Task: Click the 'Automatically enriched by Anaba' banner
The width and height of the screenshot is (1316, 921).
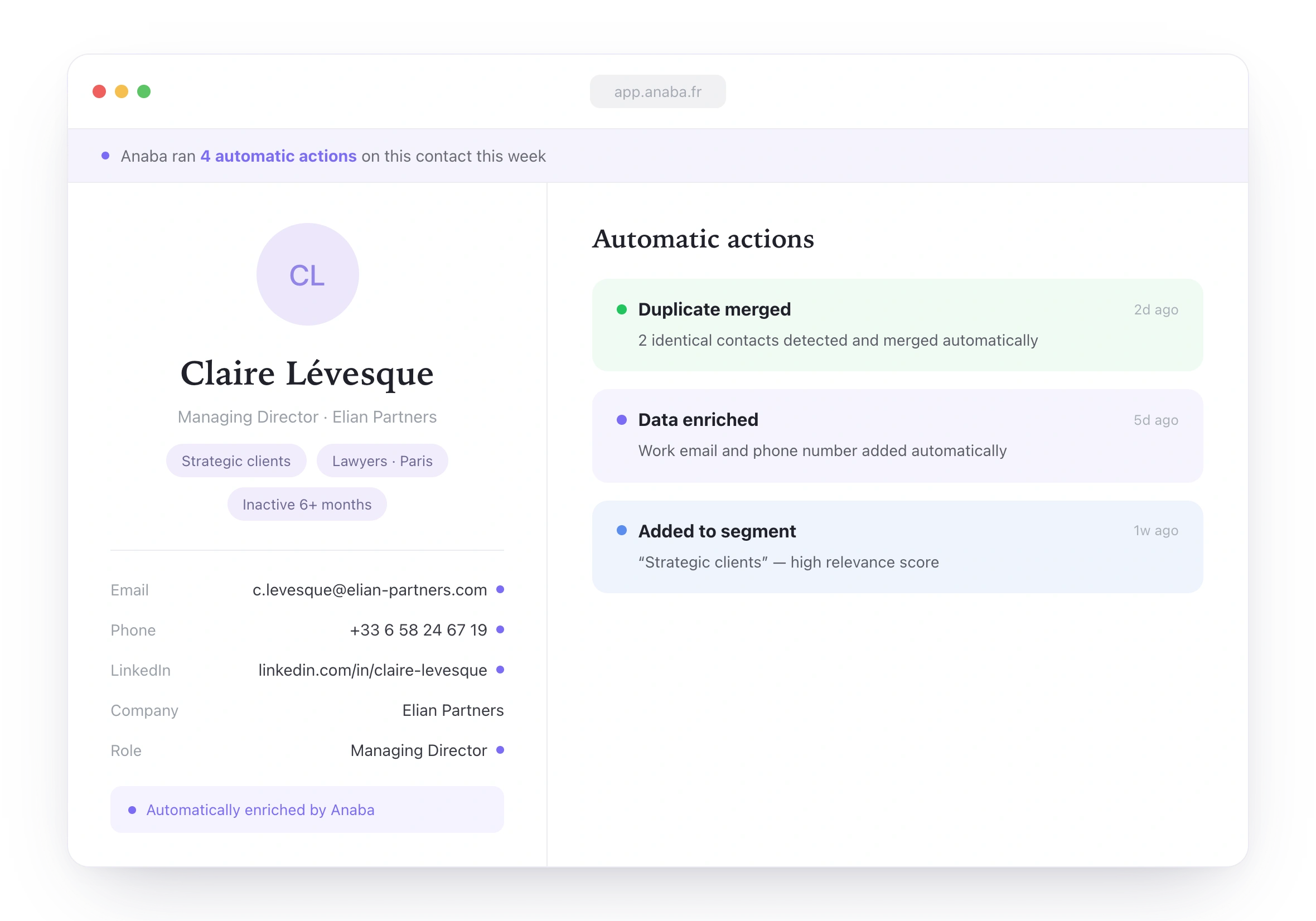Action: coord(307,809)
